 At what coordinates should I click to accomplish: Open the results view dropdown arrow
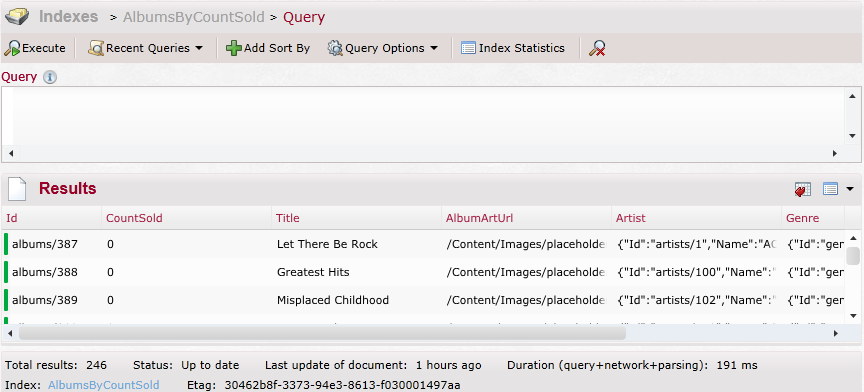[x=850, y=189]
